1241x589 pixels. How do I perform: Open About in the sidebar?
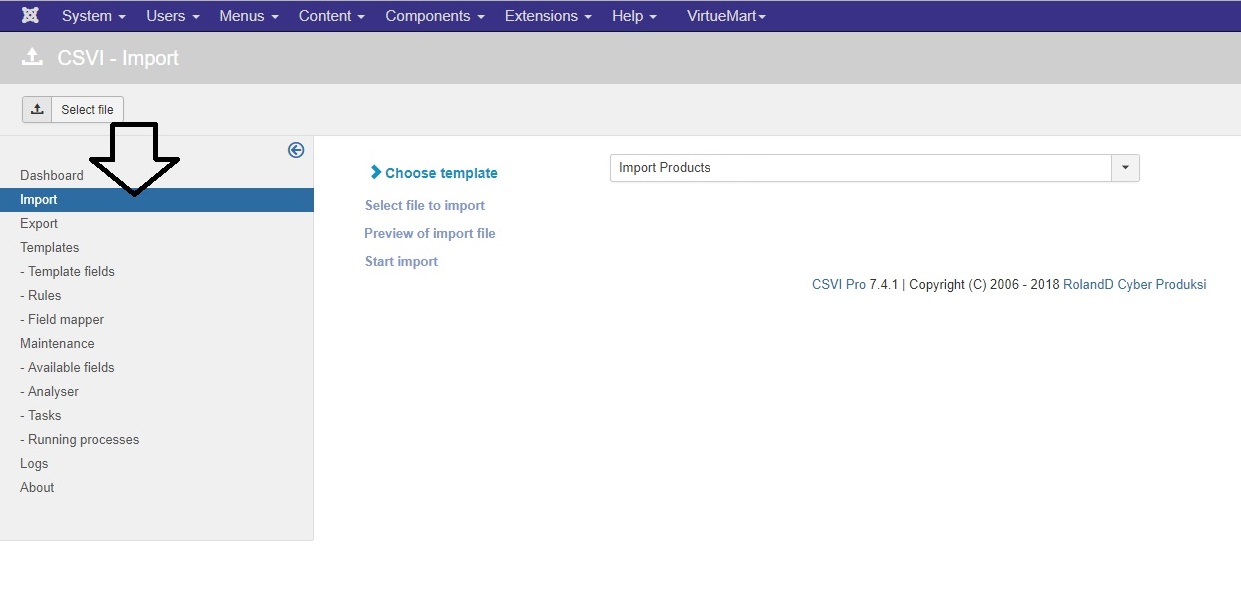point(37,488)
